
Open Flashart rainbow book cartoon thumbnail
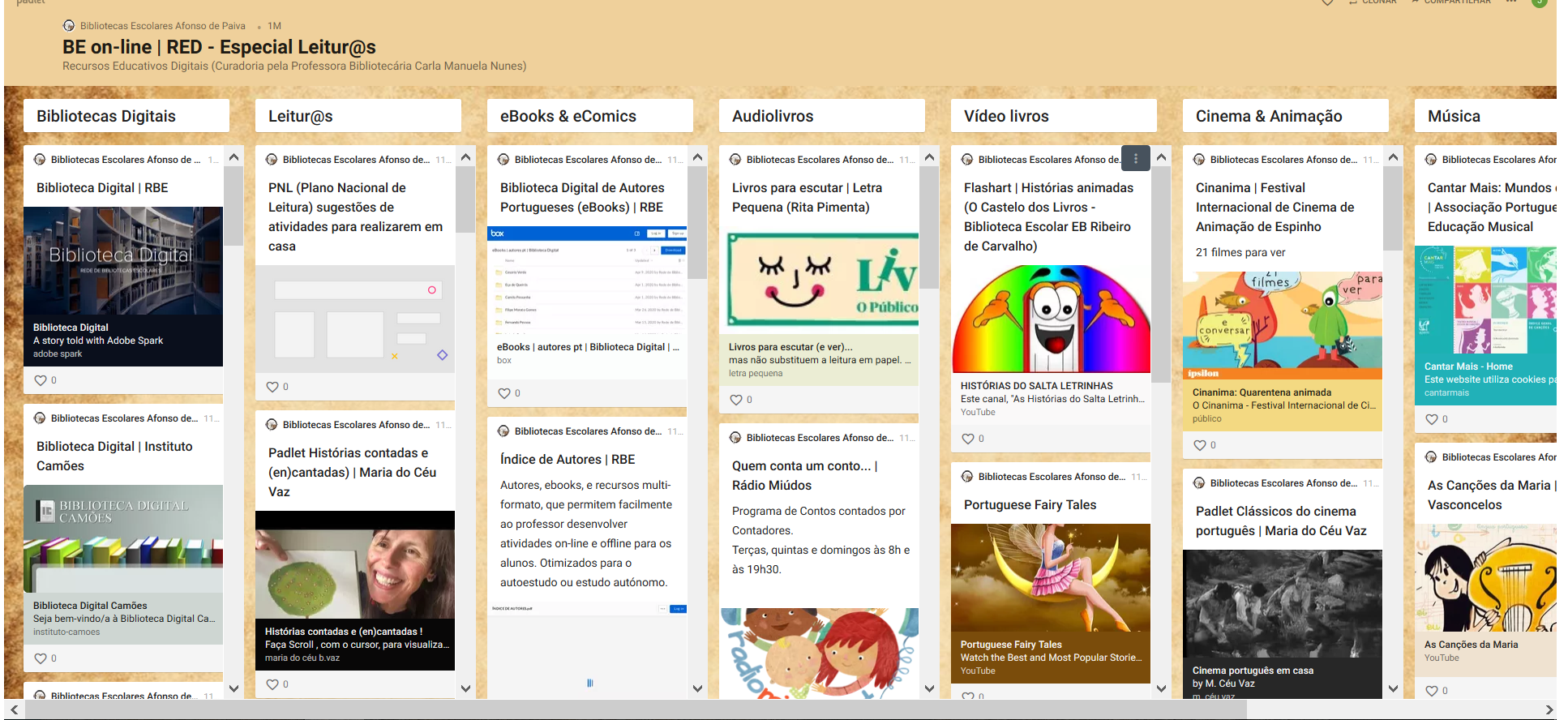pos(1051,319)
